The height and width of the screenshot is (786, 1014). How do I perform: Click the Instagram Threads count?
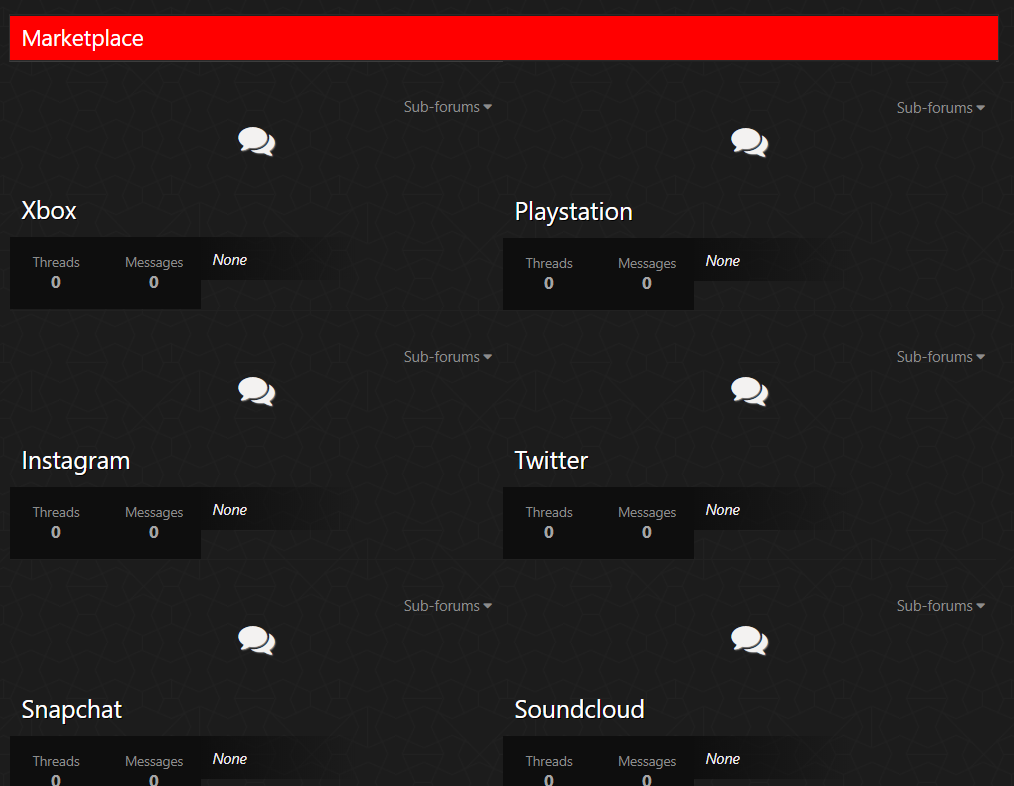[56, 532]
